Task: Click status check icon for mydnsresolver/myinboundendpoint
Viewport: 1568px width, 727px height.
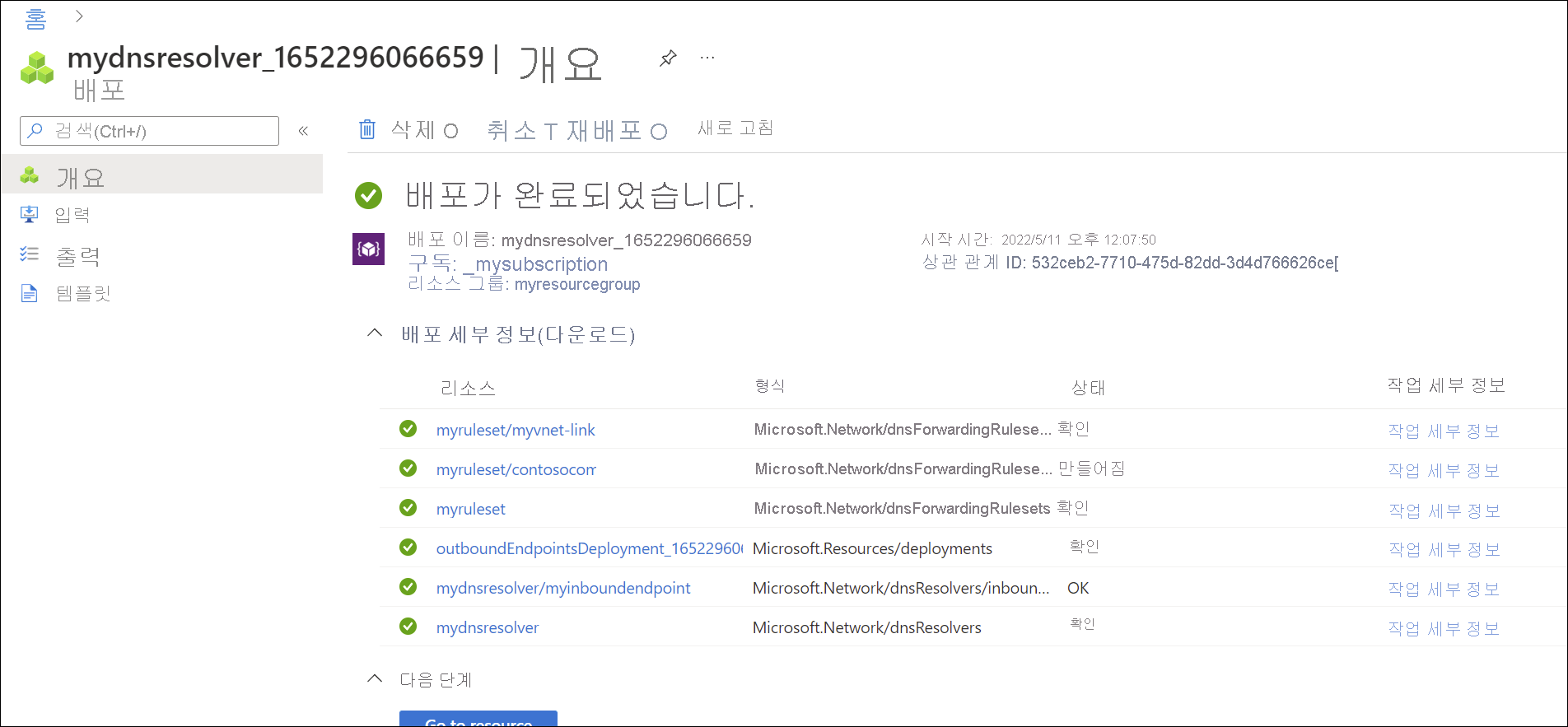Action: [408, 587]
